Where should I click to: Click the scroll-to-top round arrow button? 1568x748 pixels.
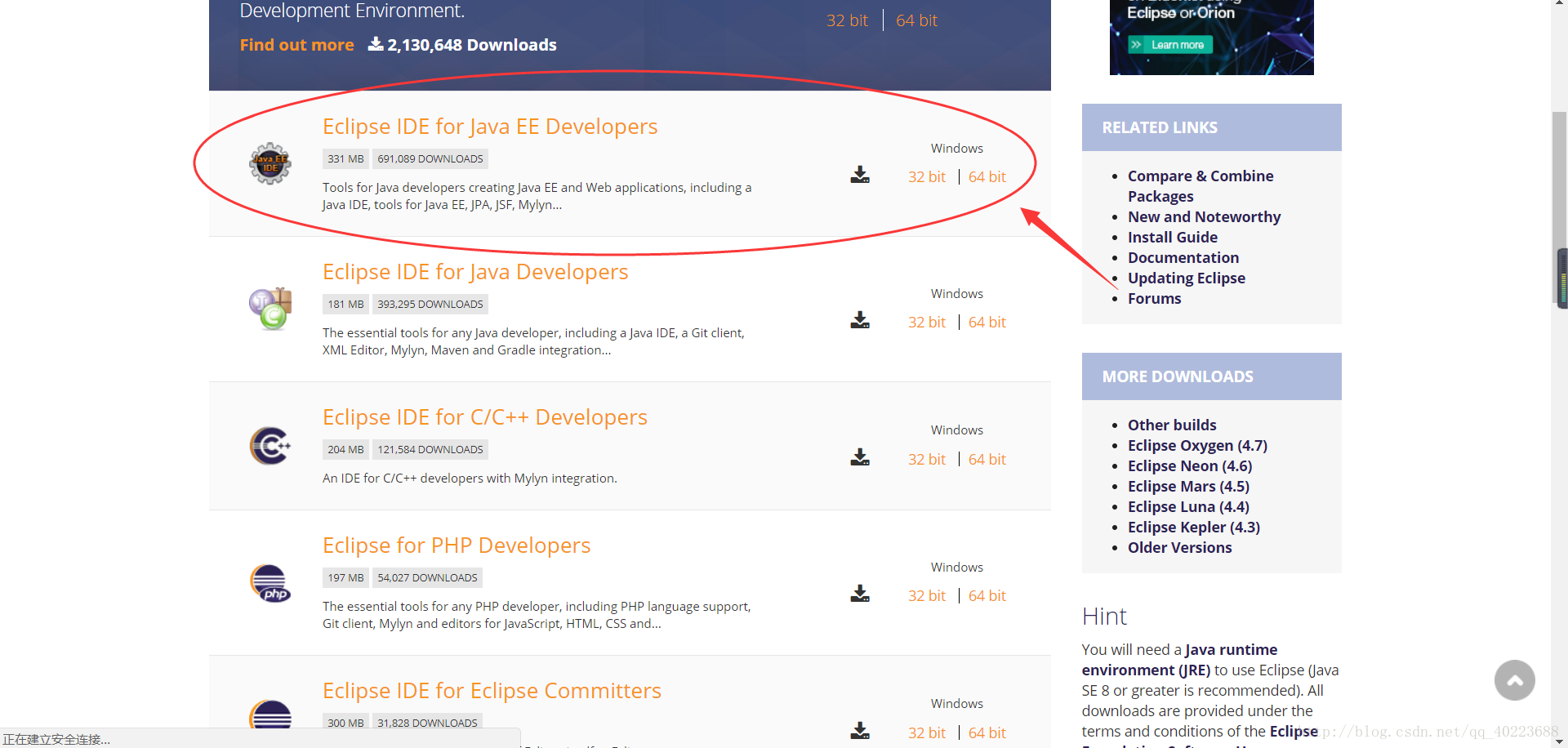pyautogui.click(x=1515, y=680)
